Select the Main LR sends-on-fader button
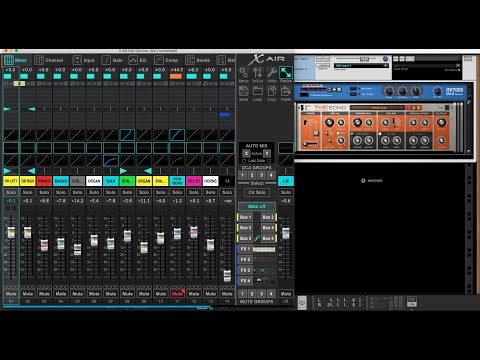 pos(257,206)
